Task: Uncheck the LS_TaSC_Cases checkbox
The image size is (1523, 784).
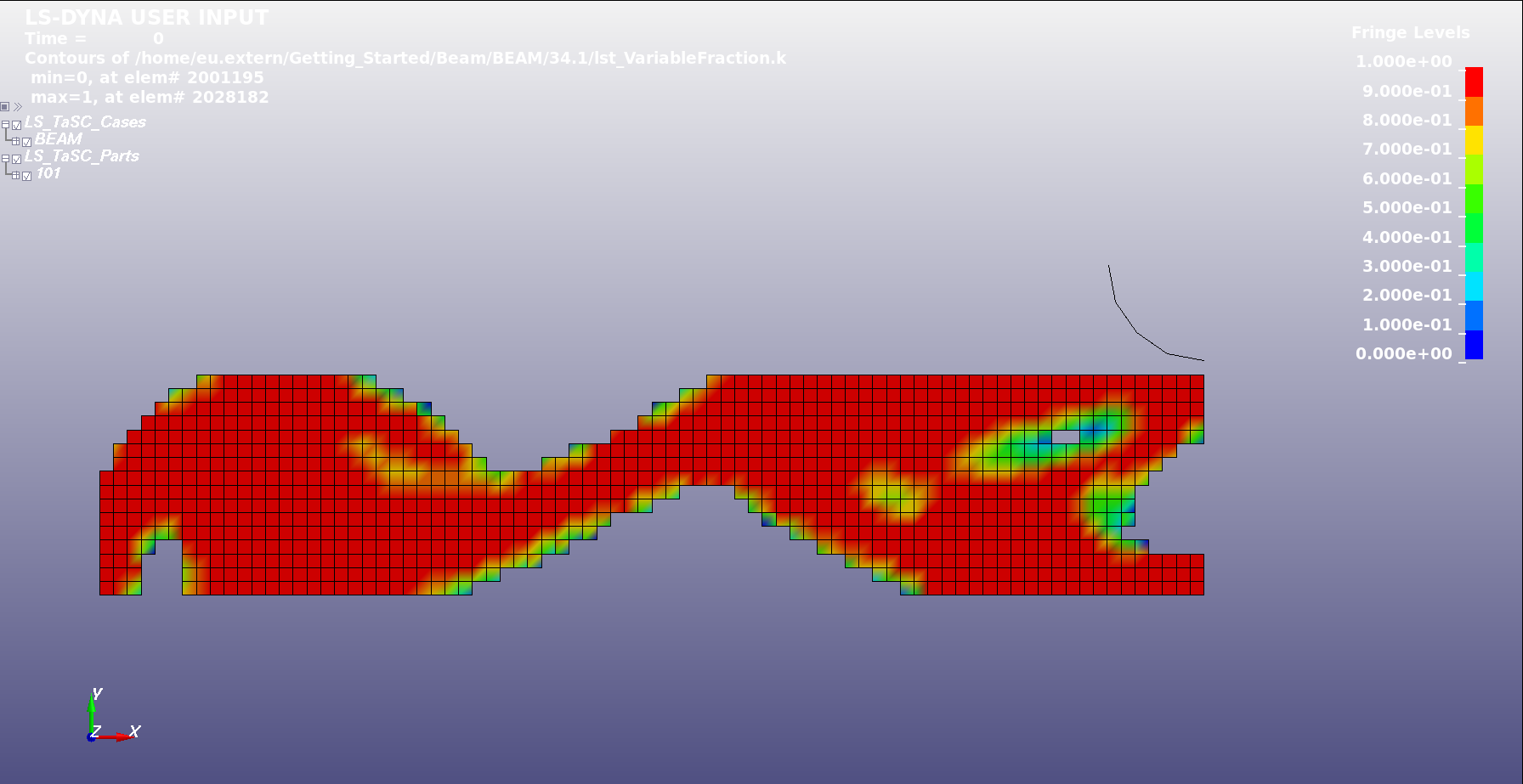Action: tap(16, 125)
